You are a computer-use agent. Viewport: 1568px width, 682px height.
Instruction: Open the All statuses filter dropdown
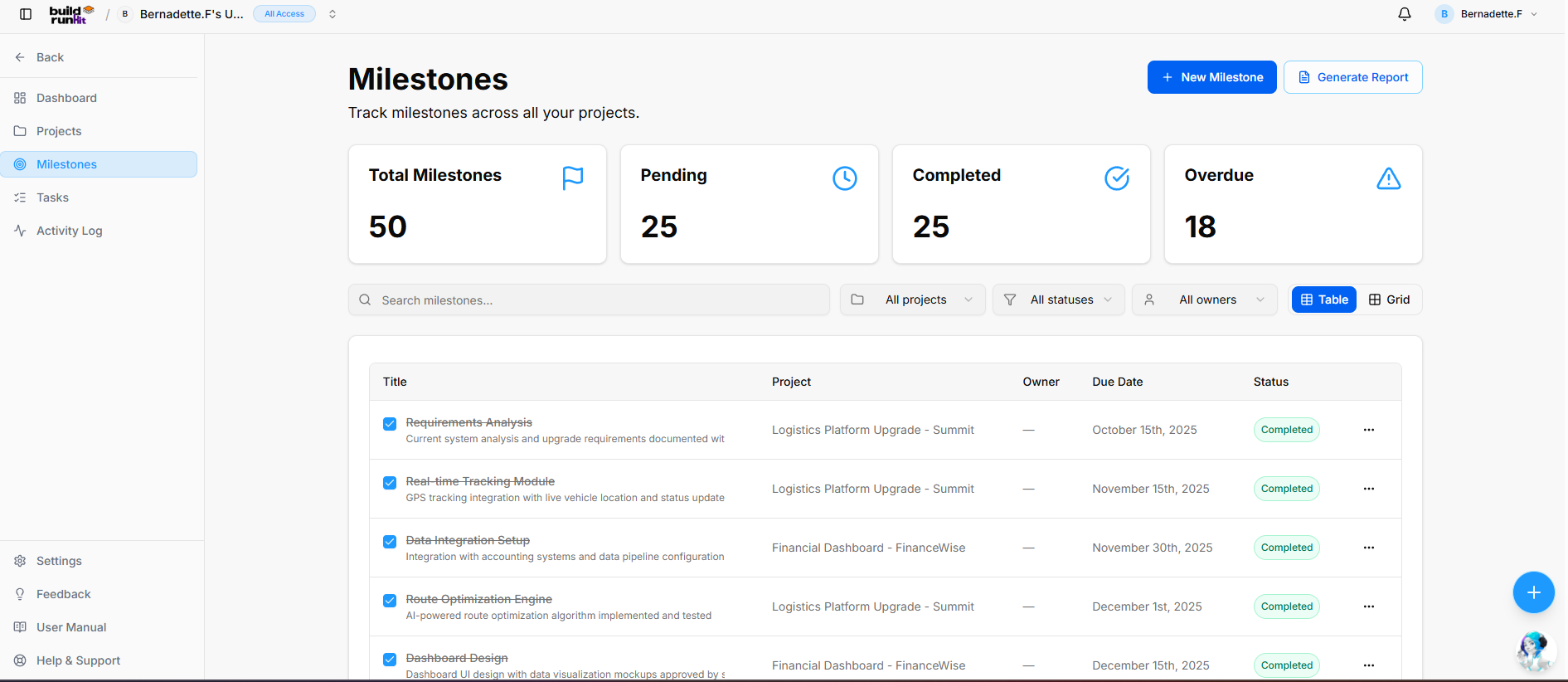[1058, 300]
